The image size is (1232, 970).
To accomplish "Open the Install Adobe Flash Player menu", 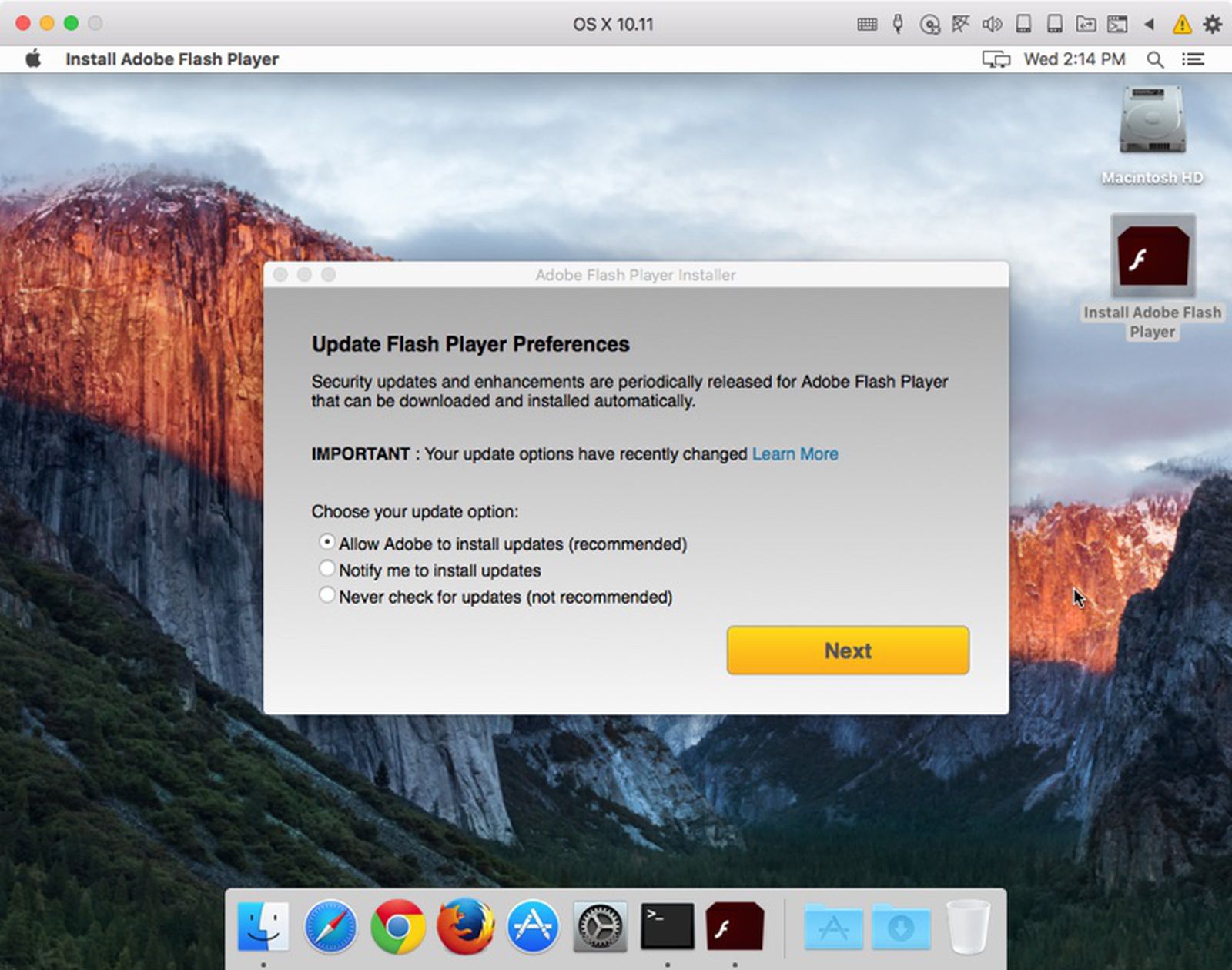I will point(172,59).
